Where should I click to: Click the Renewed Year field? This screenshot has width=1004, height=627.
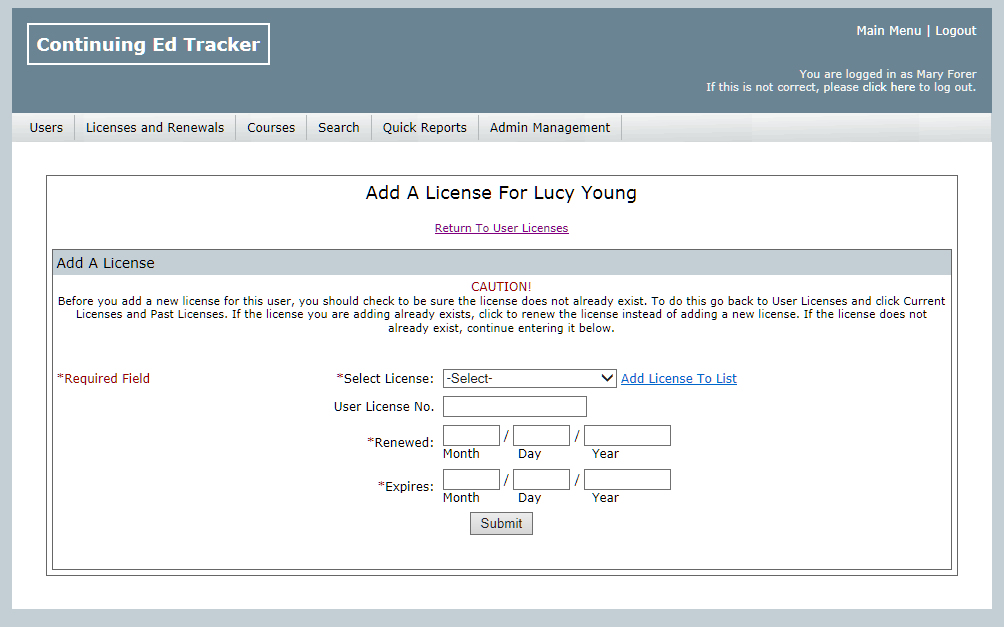[627, 436]
